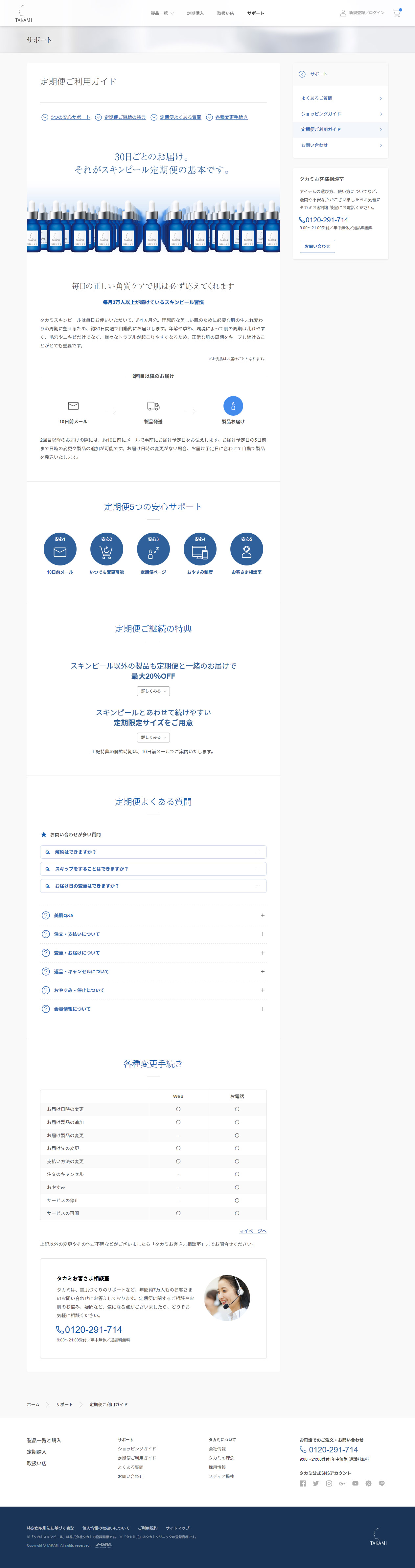This screenshot has height=1568, width=415.
Task: Click the お問い合わせ button in sidebar contact box
Action: pyautogui.click(x=317, y=246)
